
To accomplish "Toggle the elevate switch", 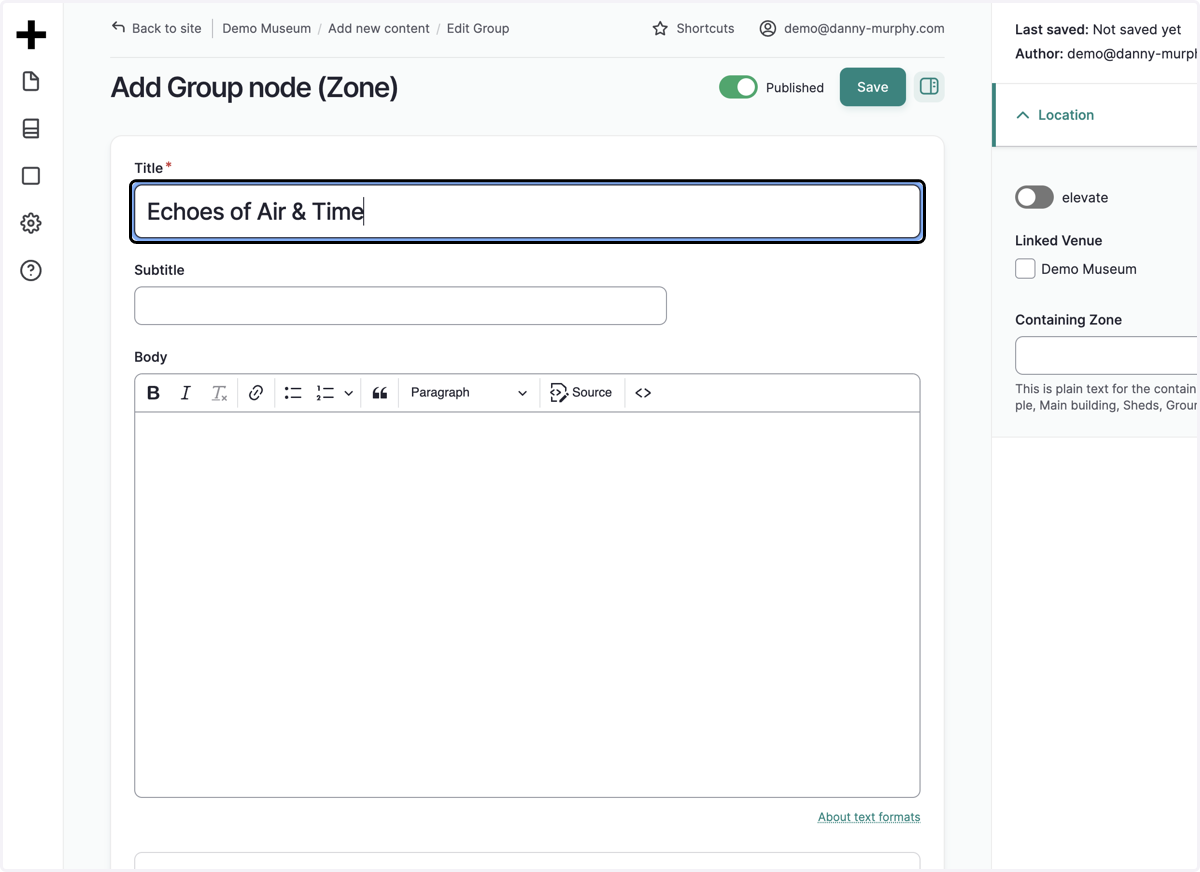I will coord(1034,197).
